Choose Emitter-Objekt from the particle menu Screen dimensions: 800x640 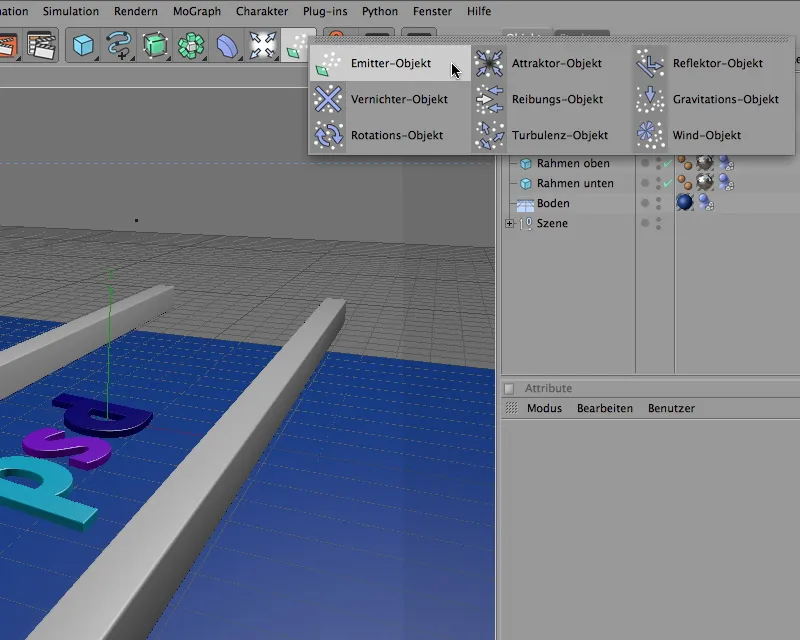(390, 63)
